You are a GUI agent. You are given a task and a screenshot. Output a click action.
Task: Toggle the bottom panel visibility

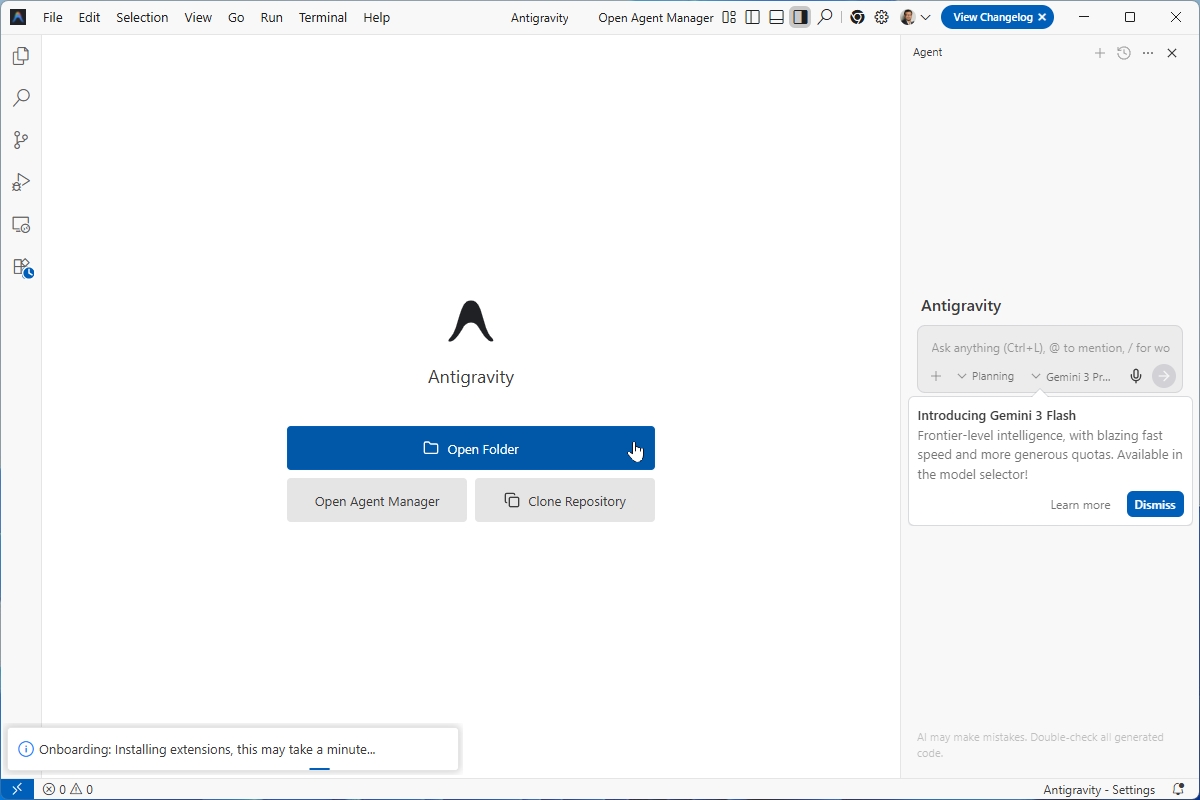click(x=776, y=17)
